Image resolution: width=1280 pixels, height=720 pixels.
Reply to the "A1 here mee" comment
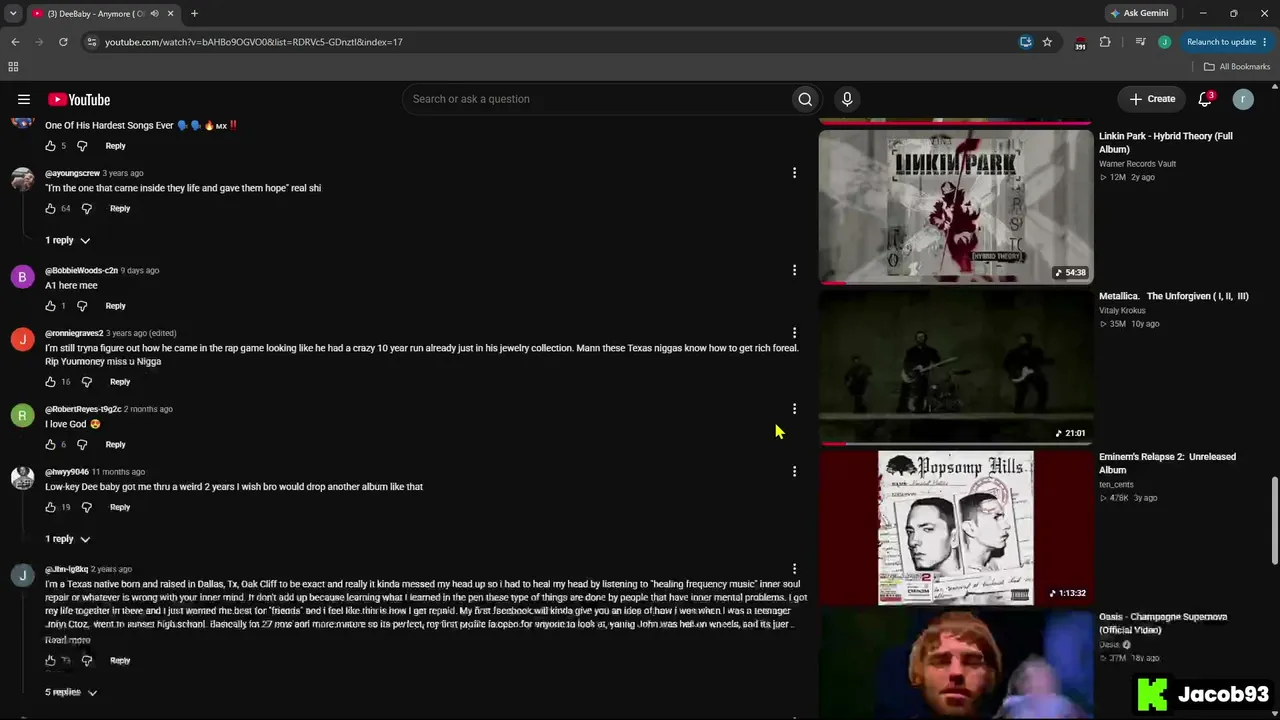point(116,306)
